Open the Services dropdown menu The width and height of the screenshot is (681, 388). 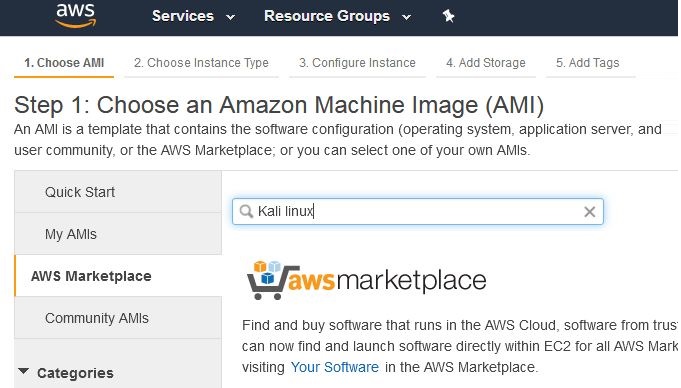[x=193, y=16]
